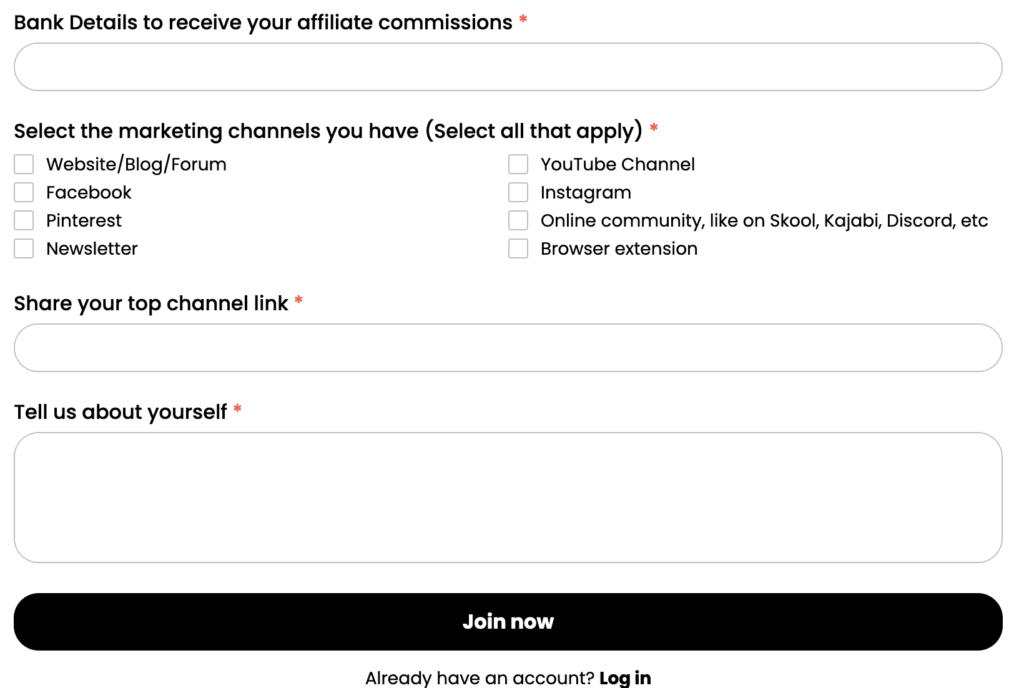This screenshot has height=688, width=1024.
Task: Click the 'Tell us about yourself' label text
Action: [120, 411]
